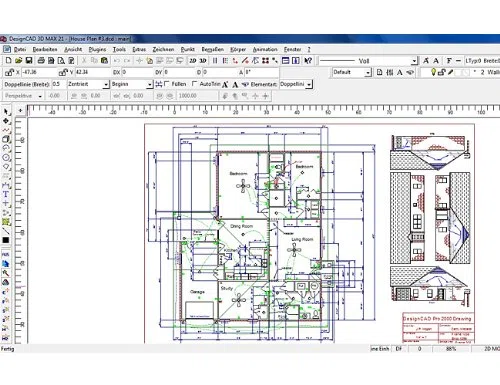The width and height of the screenshot is (500, 385).
Task: Open the Fenster menu
Action: coord(292,49)
